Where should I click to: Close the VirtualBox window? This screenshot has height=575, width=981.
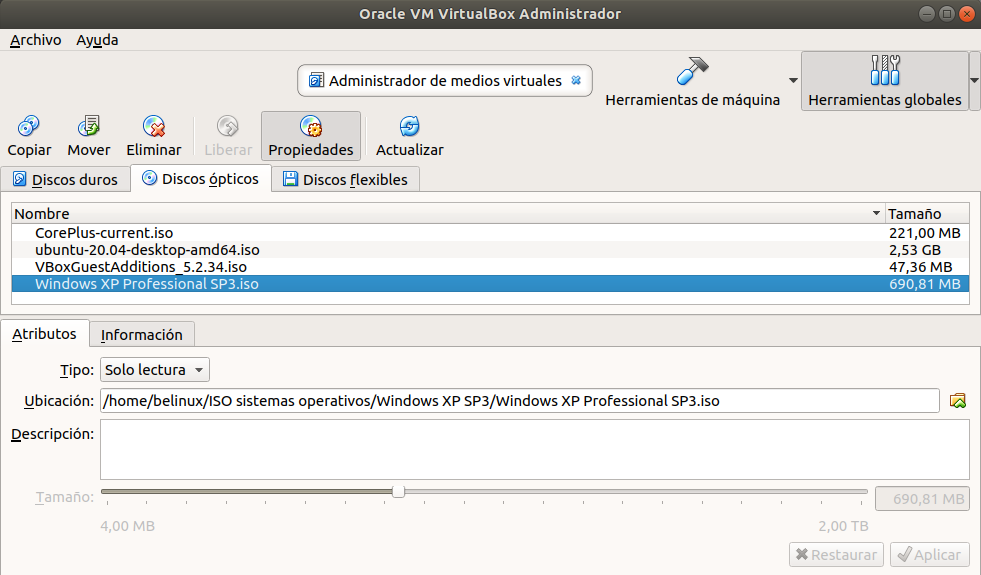(967, 14)
